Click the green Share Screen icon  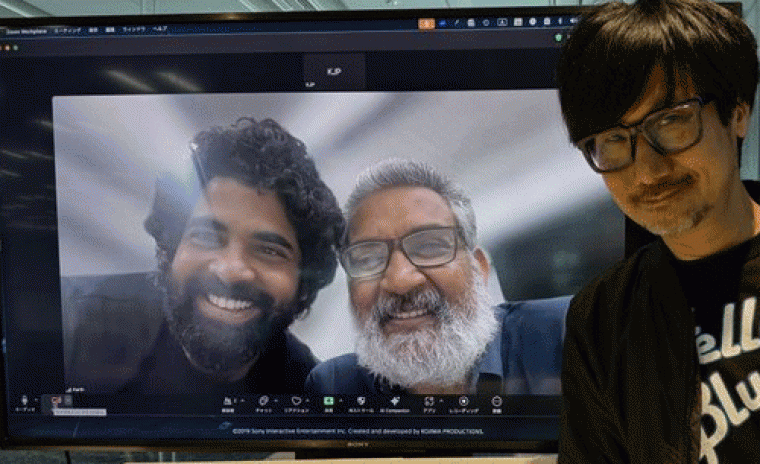point(328,400)
